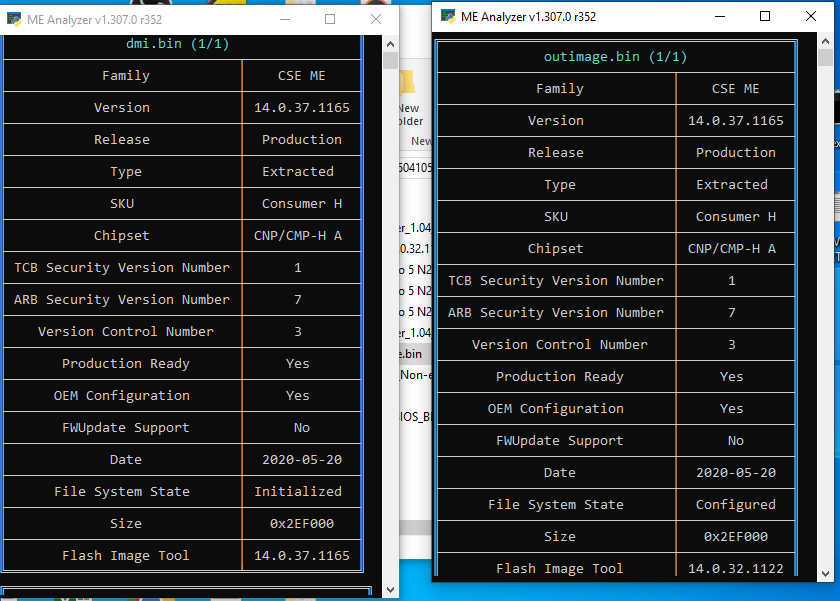Click Family value CSE ME in right window
Screen dimensions: 840x601
(x=736, y=88)
